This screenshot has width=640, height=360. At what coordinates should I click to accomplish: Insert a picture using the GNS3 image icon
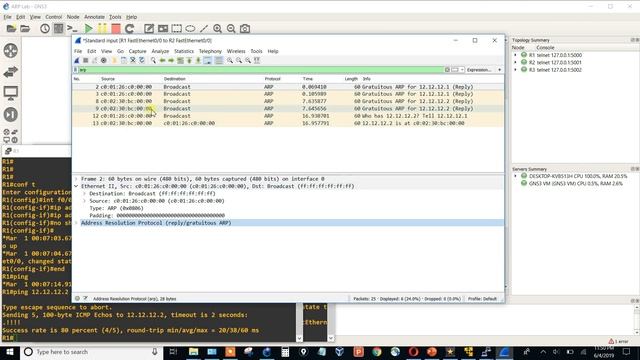[163, 29]
